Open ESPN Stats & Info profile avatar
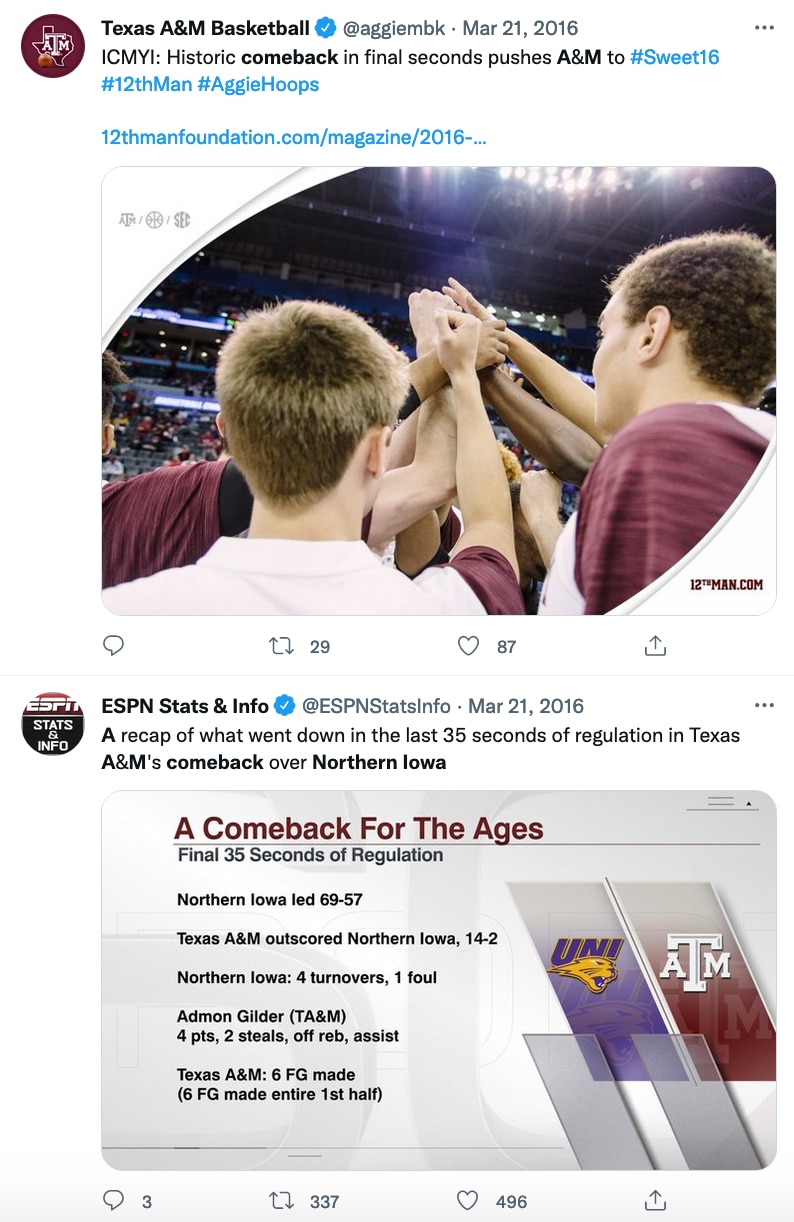 coord(53,723)
